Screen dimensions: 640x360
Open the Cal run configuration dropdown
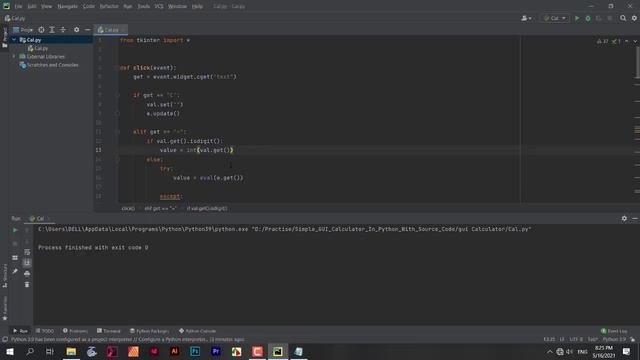tap(554, 18)
